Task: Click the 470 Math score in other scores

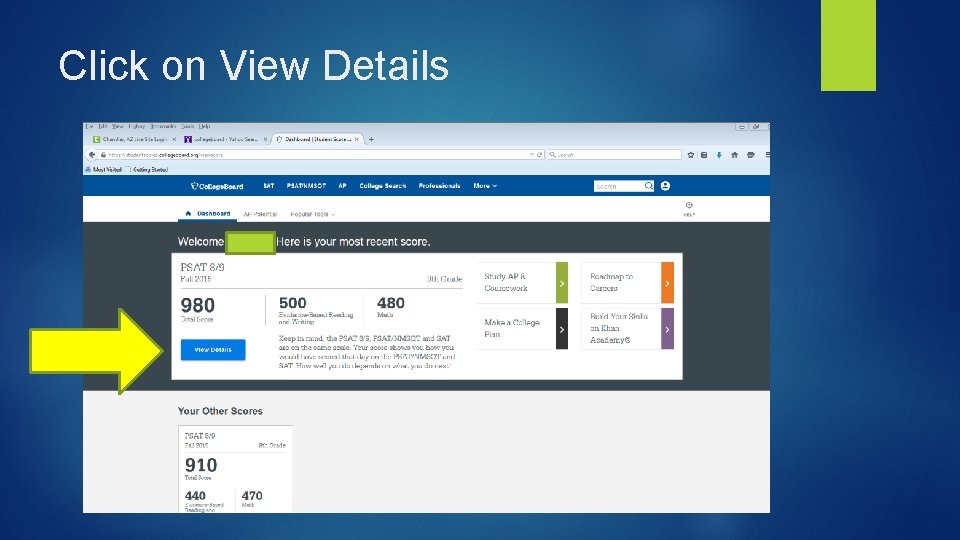Action: coord(252,496)
